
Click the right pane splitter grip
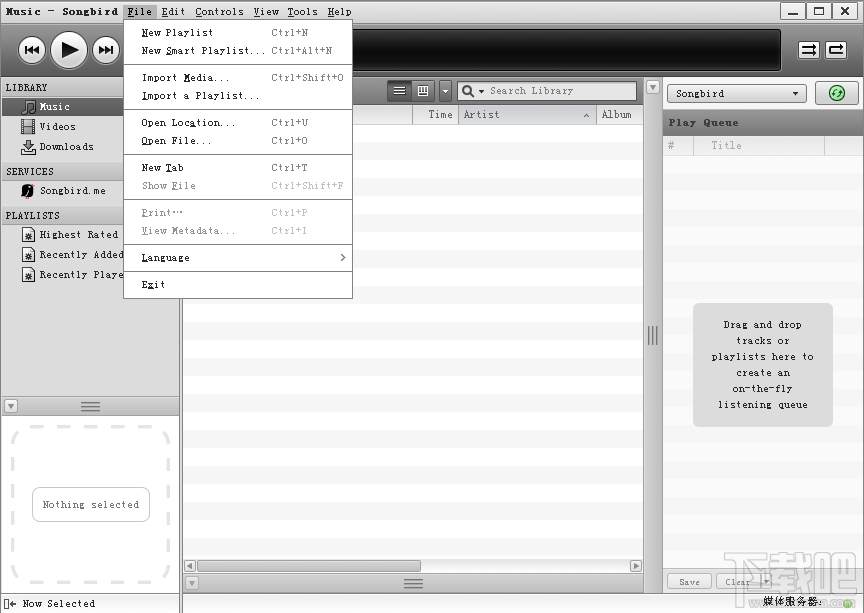click(x=653, y=335)
